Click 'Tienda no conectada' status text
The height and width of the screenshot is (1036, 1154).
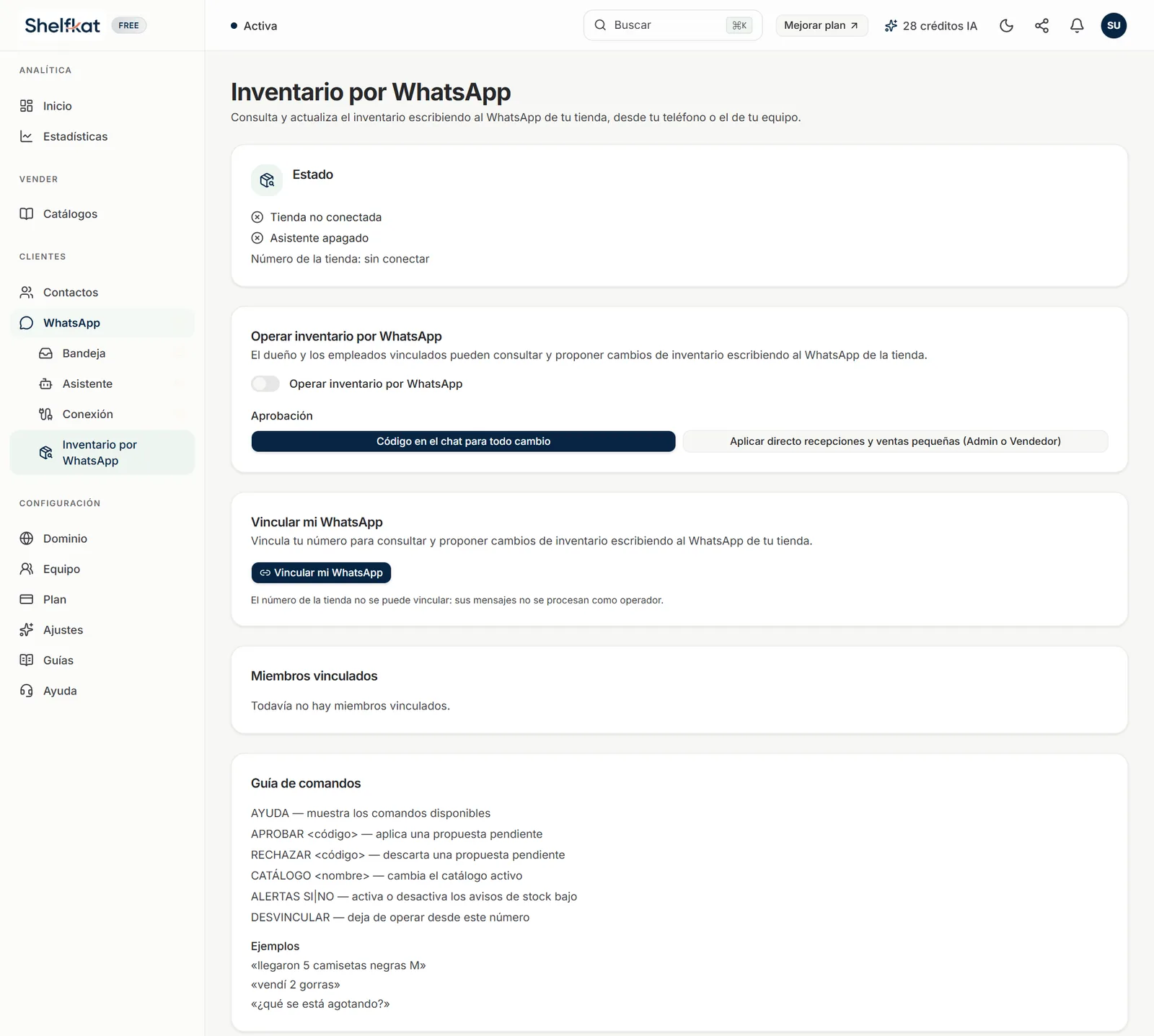[x=326, y=217]
